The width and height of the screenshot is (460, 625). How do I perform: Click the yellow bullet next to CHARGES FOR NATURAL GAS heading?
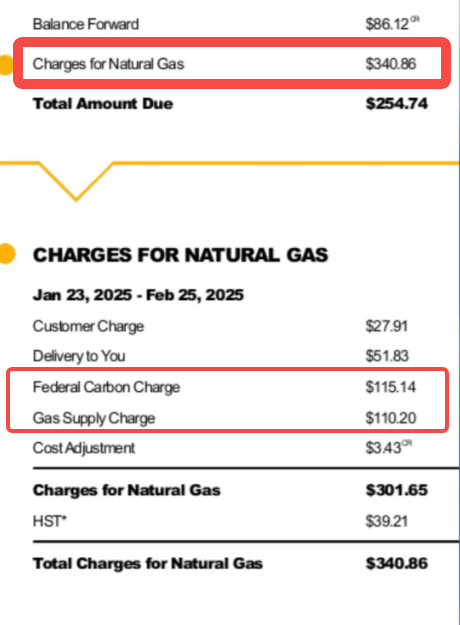[x=7, y=254]
